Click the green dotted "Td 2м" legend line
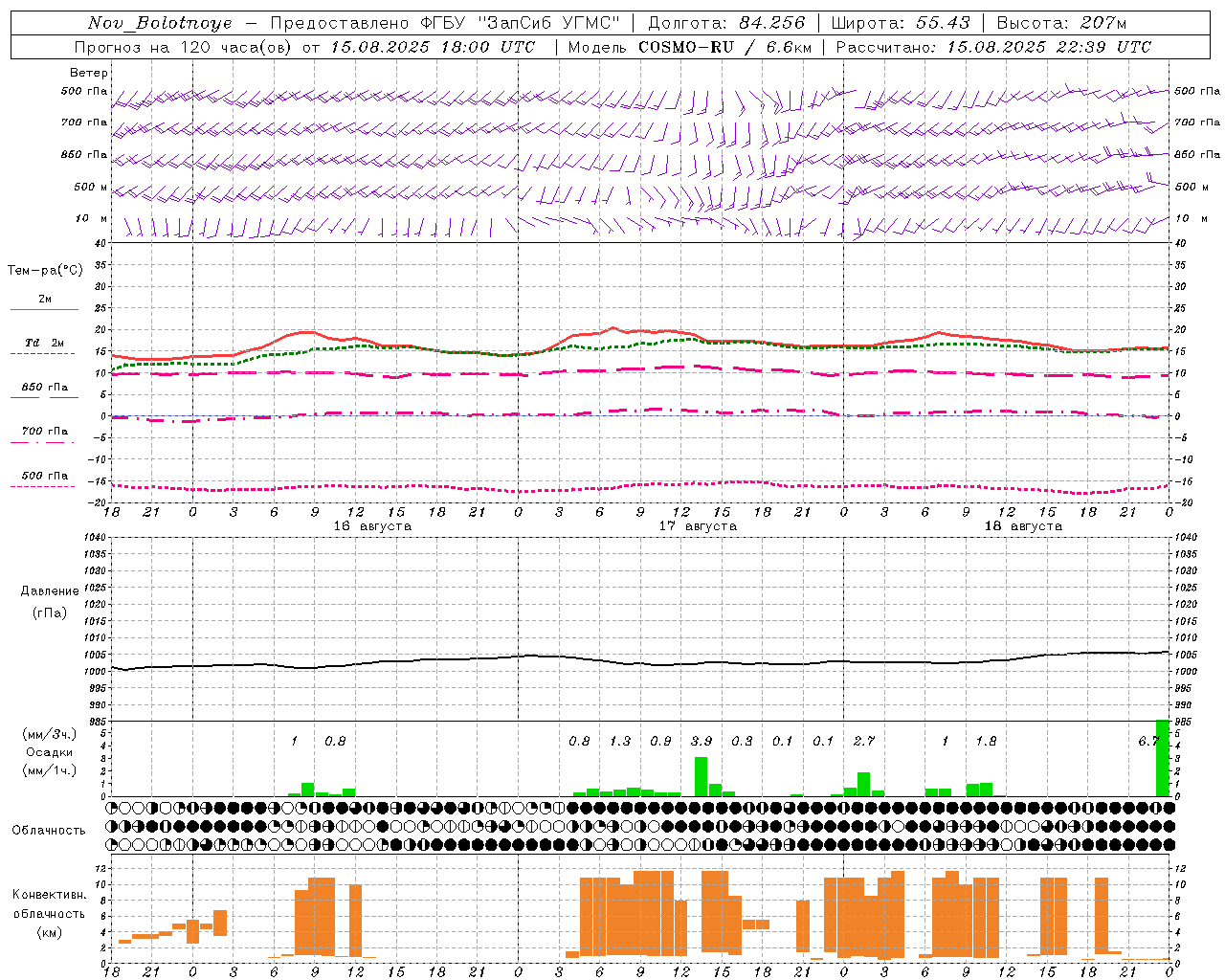Viewport: 1225px width, 980px height. click(42, 354)
